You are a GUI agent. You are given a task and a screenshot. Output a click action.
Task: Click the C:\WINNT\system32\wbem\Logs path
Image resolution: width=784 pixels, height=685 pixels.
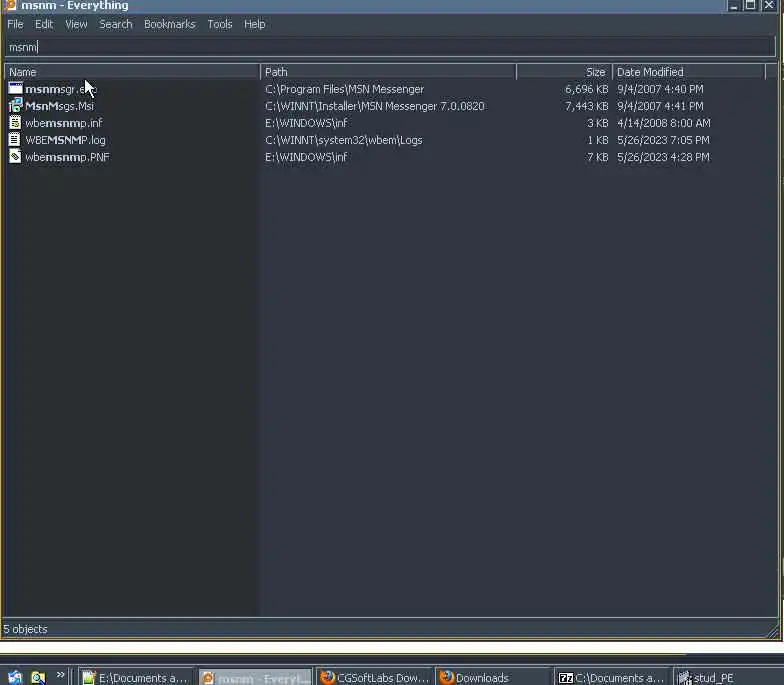[x=344, y=140]
